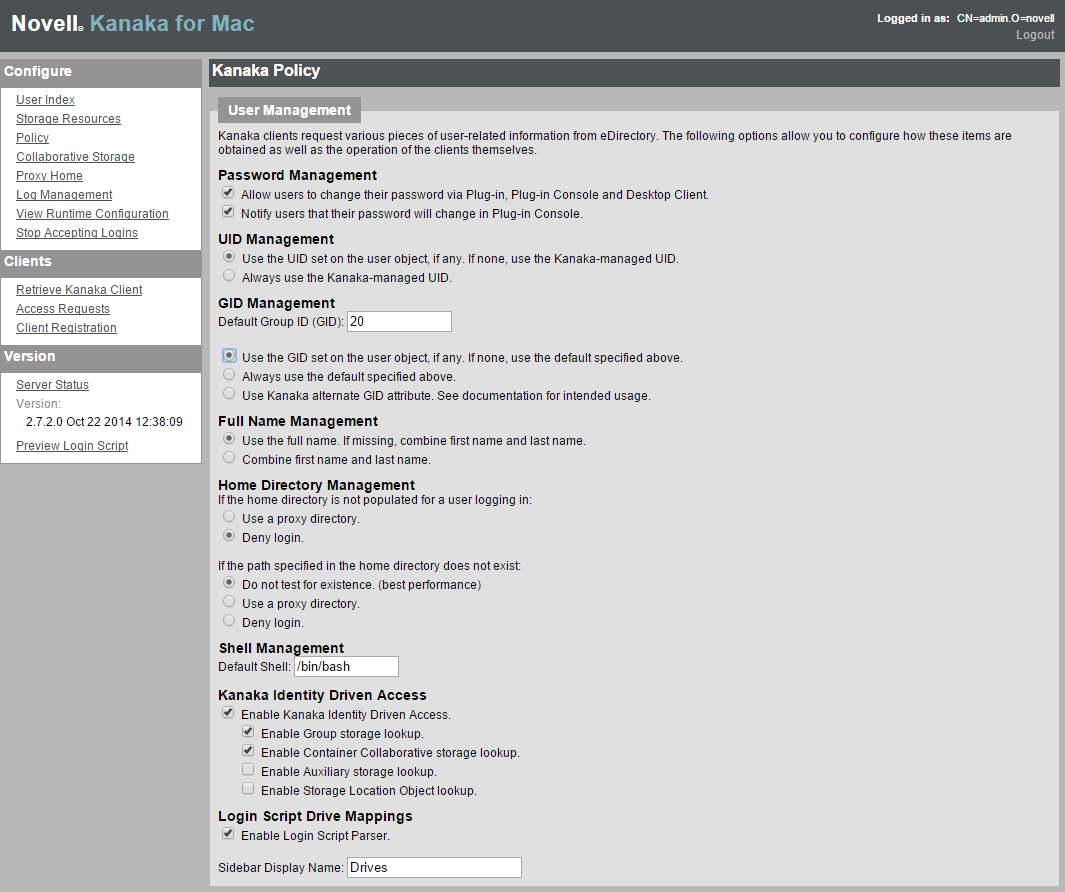Open Log Management

point(65,195)
